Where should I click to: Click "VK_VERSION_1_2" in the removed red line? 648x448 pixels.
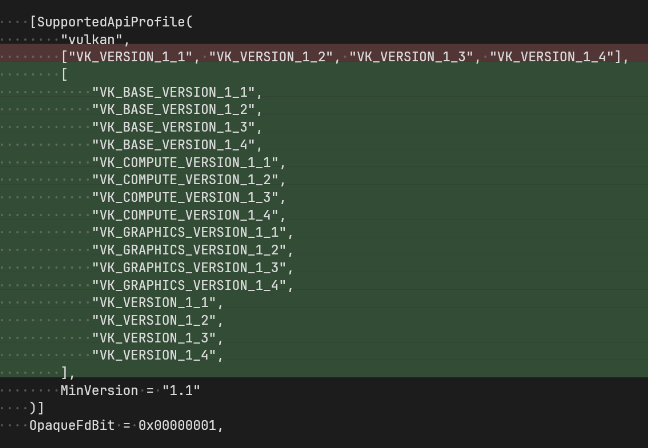tap(270, 56)
